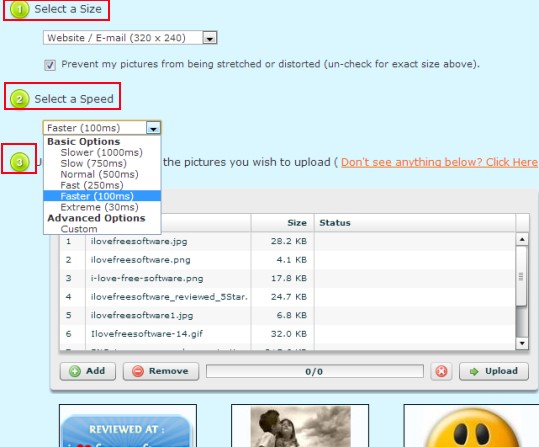Click the green step 2 circle icon

[x=19, y=99]
